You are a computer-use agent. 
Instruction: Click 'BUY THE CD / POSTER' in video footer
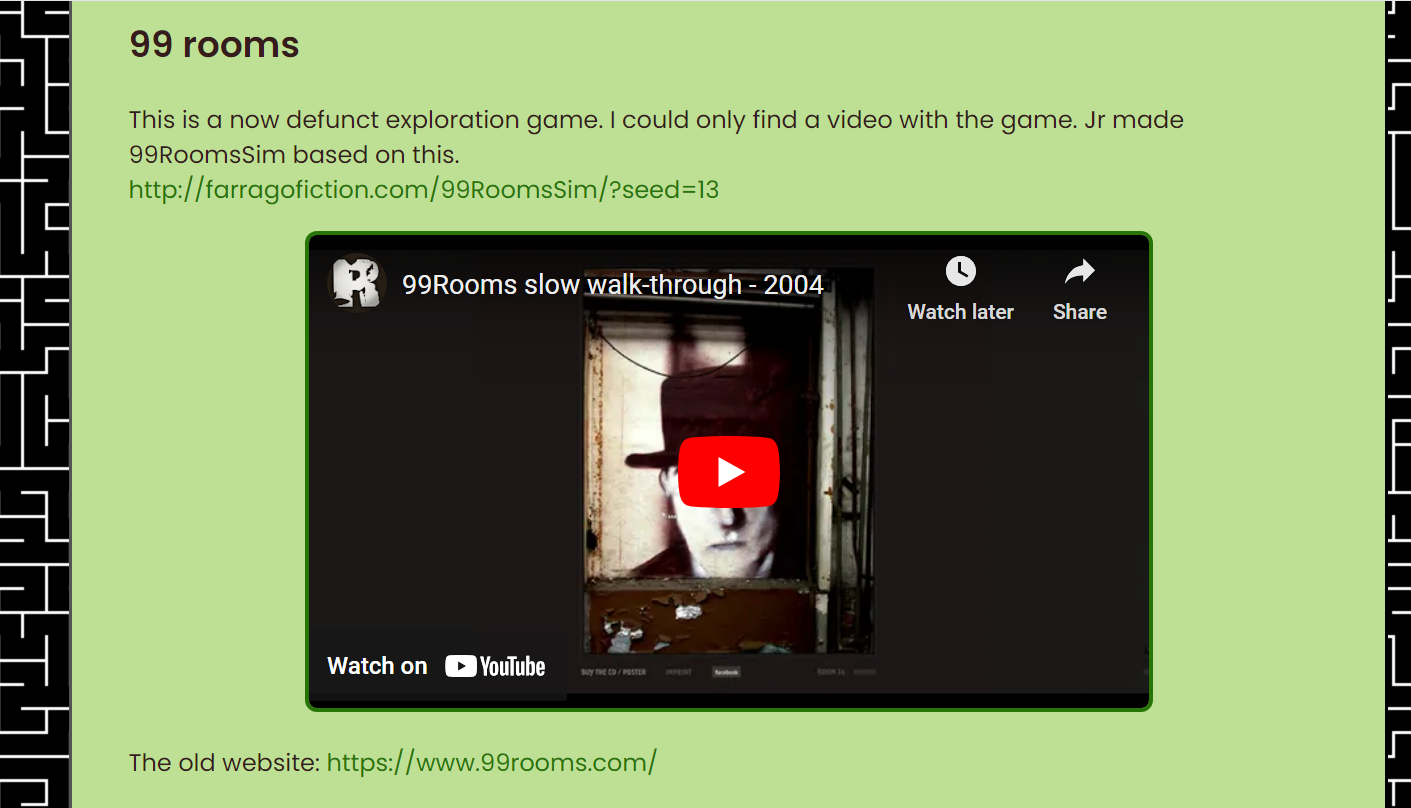[x=613, y=672]
